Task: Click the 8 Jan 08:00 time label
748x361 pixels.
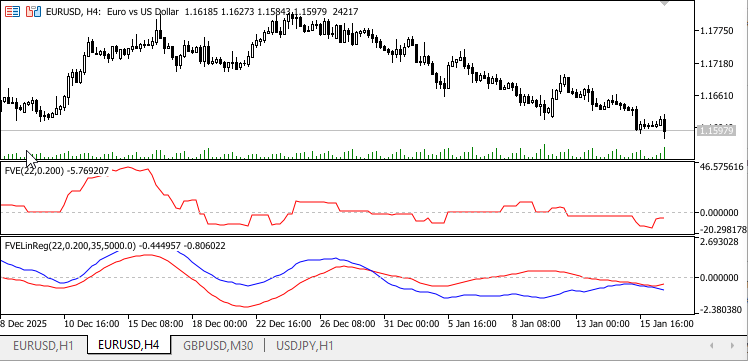Action: (537, 324)
